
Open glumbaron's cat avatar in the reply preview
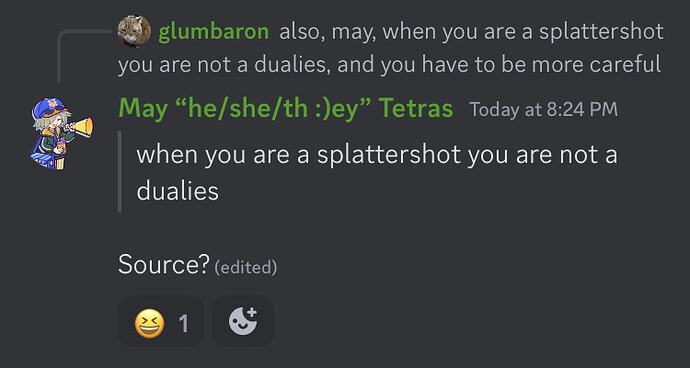click(x=134, y=31)
